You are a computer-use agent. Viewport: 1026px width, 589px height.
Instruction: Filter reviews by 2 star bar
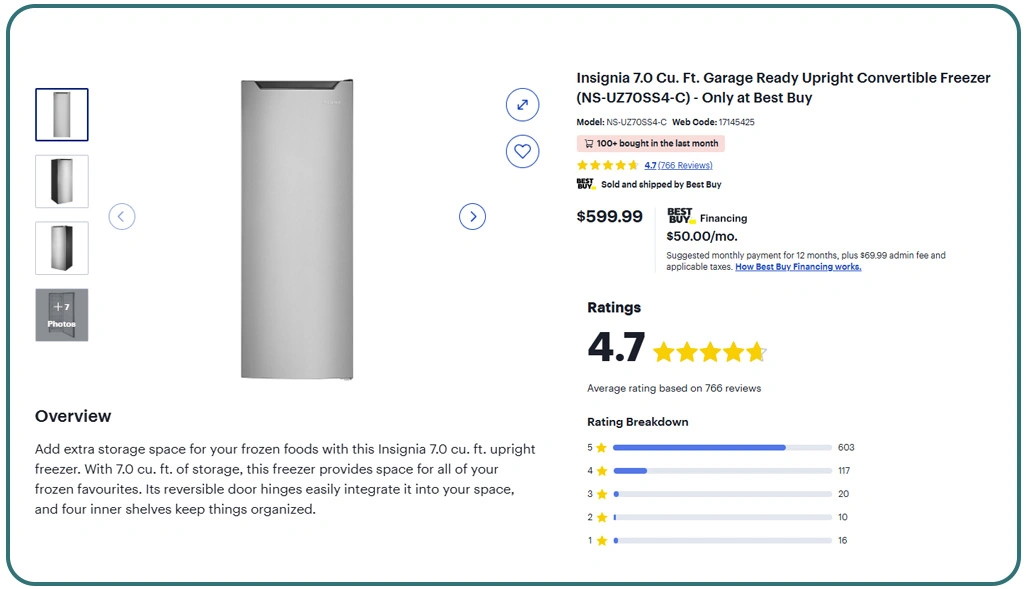(722, 517)
